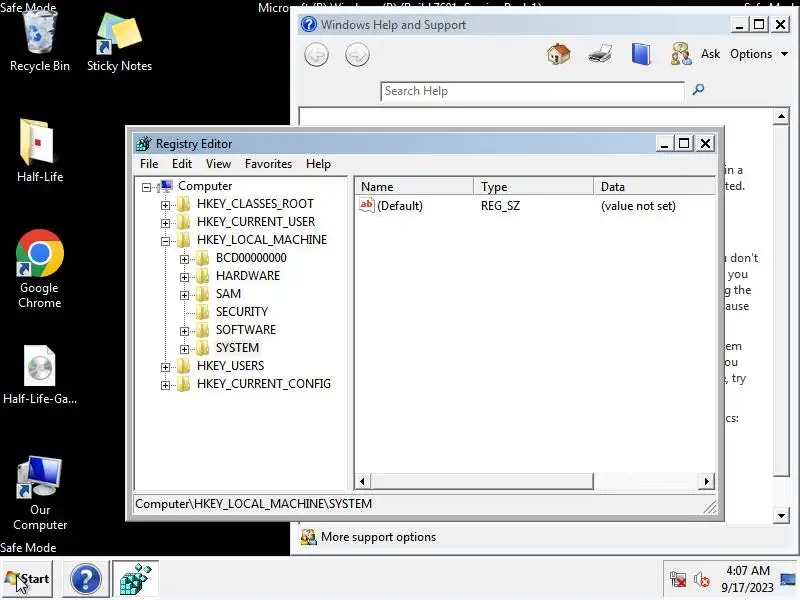The width and height of the screenshot is (800, 600).
Task: Expand HKEY_CURRENT_CONFIG key
Action: (165, 385)
